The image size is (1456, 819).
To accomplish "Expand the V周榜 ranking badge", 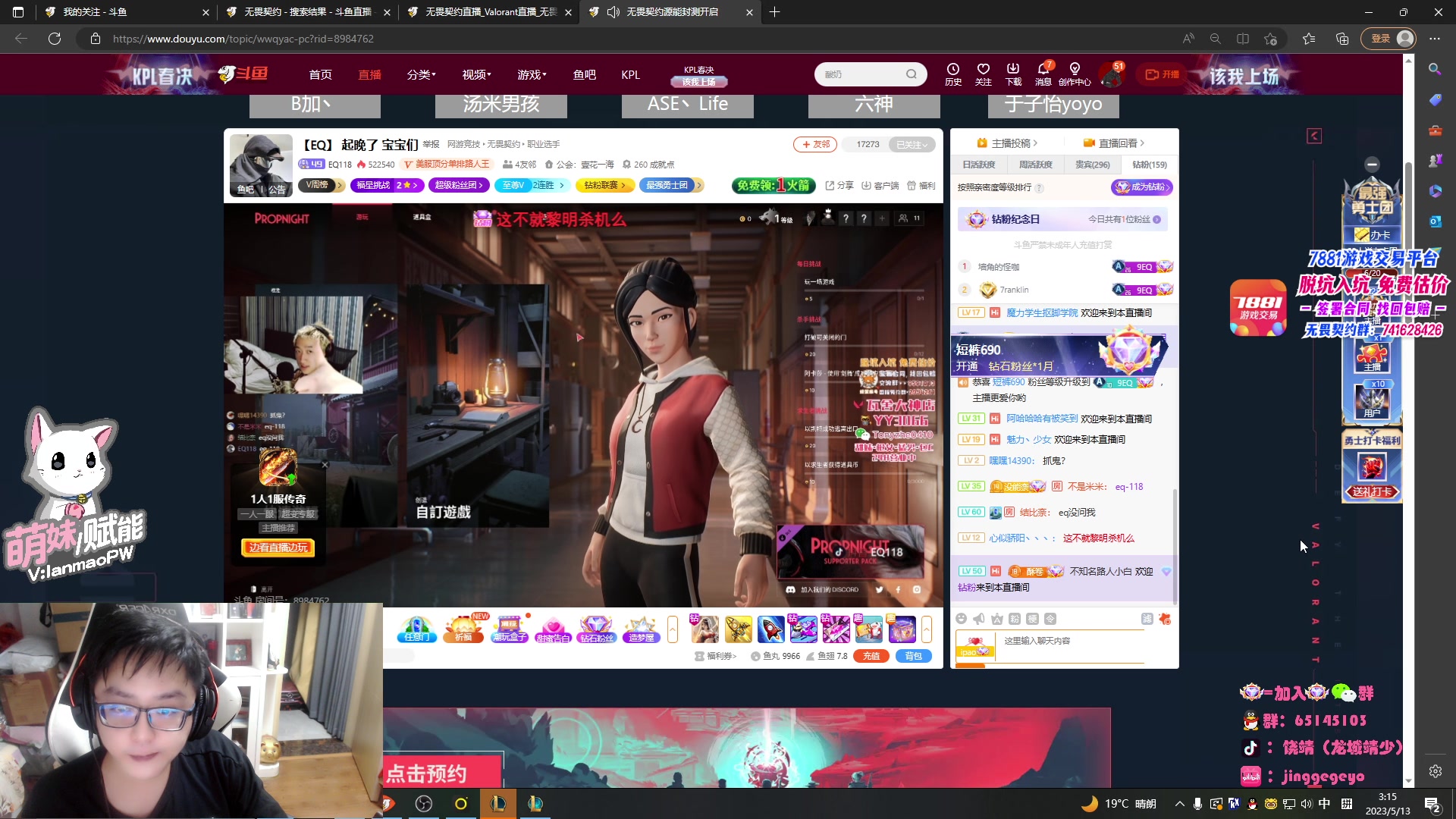I will tap(322, 185).
